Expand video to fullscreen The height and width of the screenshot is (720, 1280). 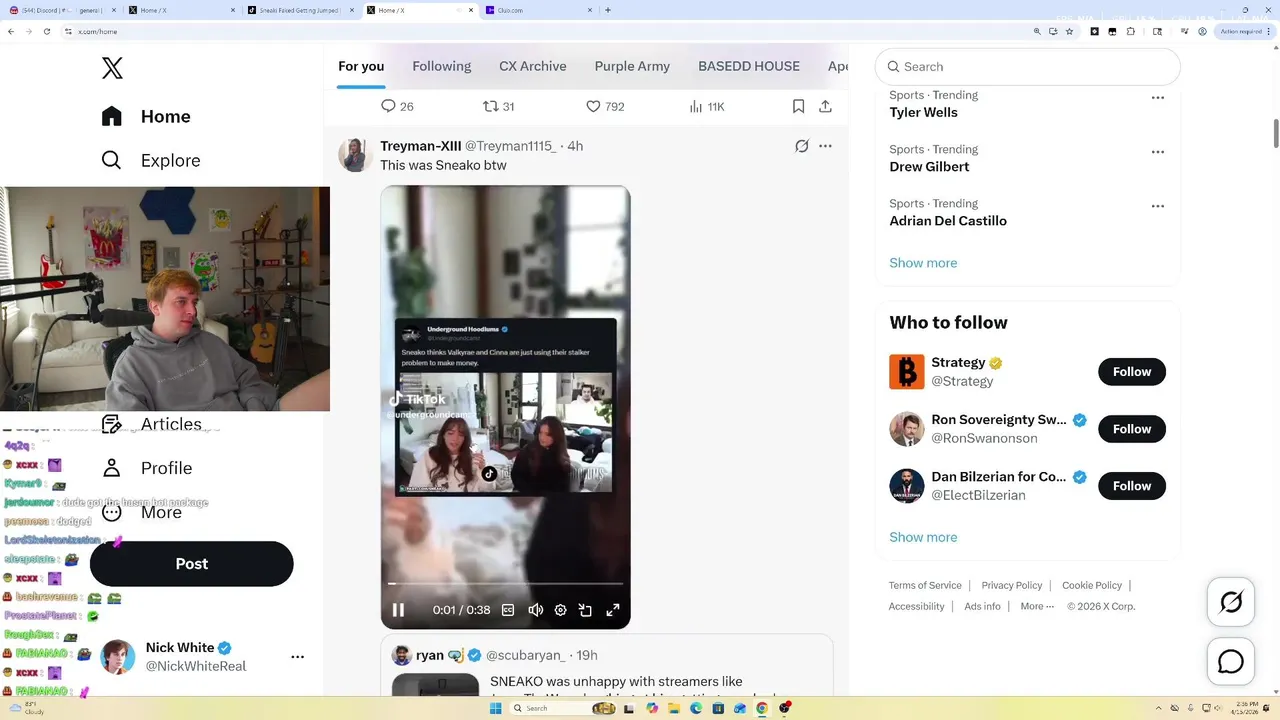click(x=613, y=610)
